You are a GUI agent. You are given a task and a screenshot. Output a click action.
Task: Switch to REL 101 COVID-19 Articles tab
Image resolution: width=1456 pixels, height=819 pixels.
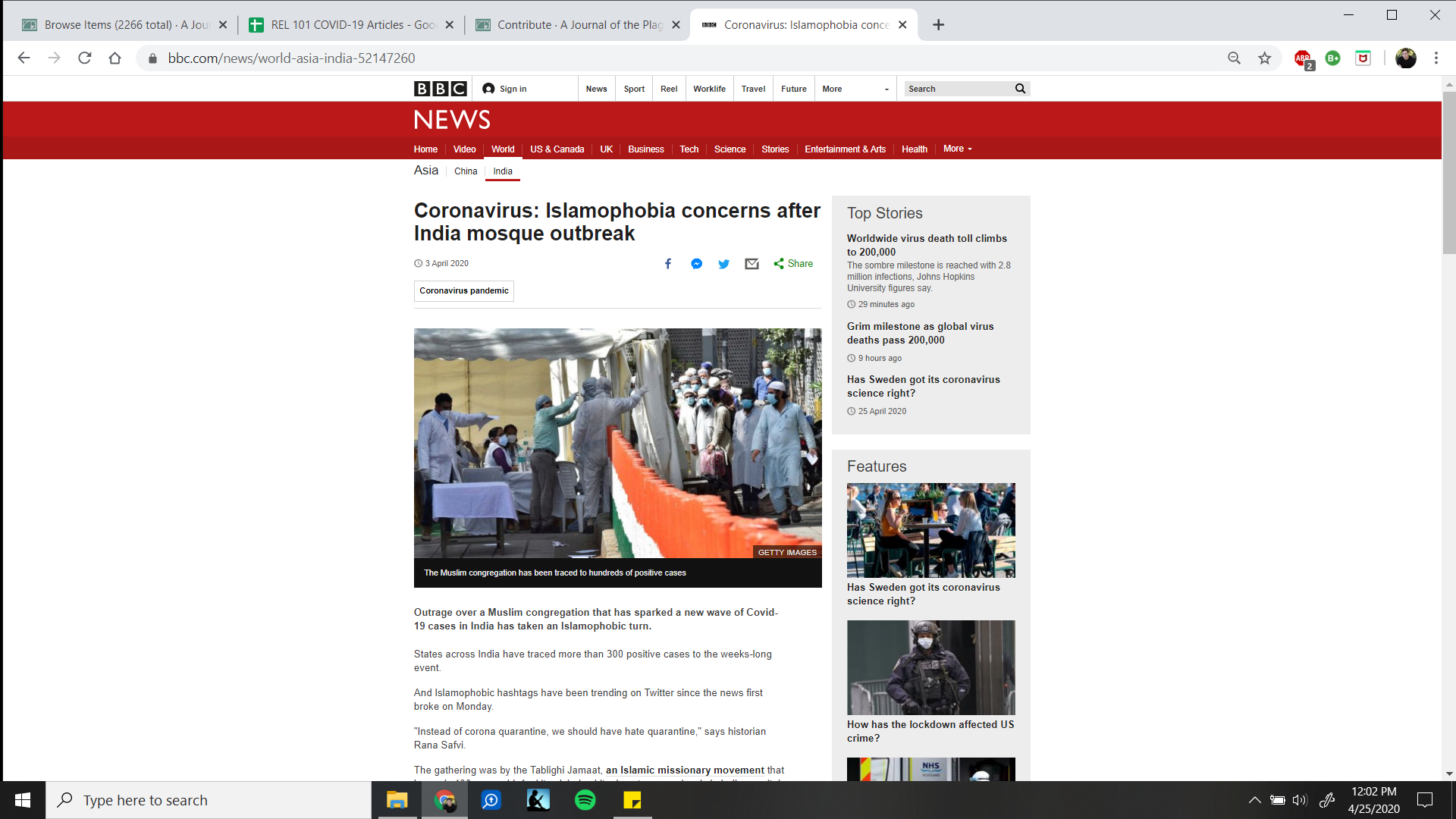tap(352, 25)
